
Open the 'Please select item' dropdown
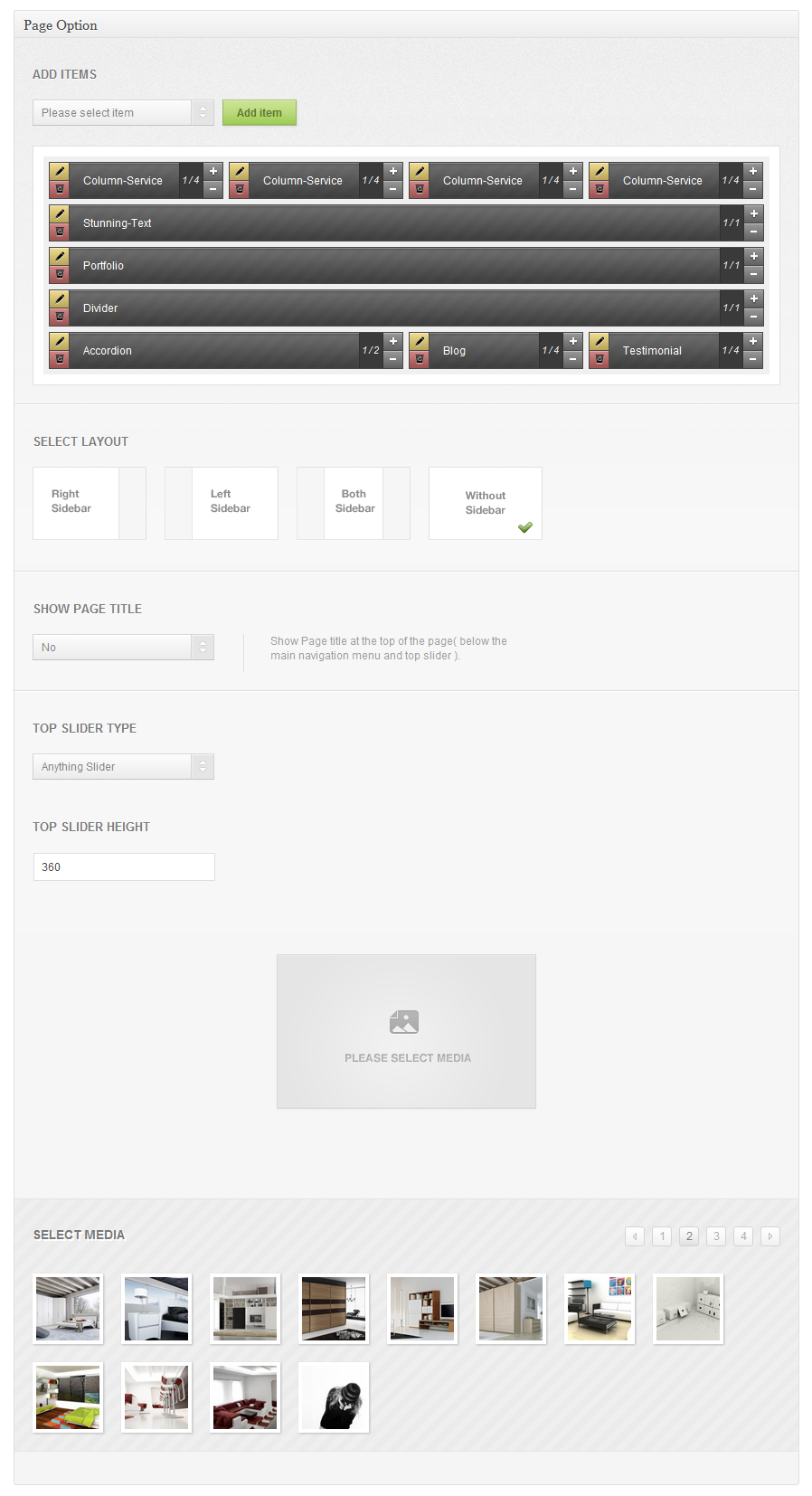point(123,113)
